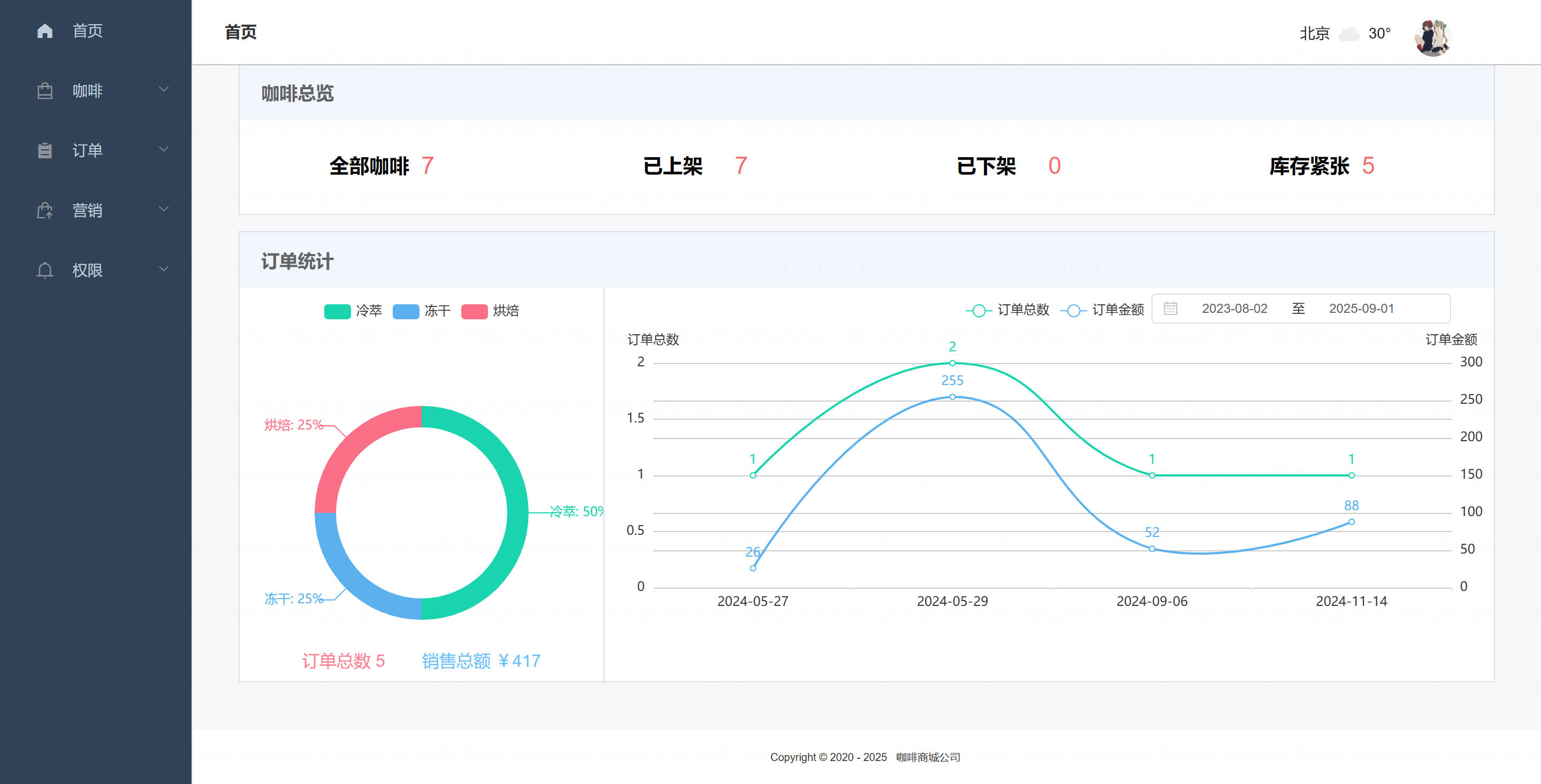Open the 首页 sidebar menu item
The image size is (1541, 784).
(x=96, y=30)
